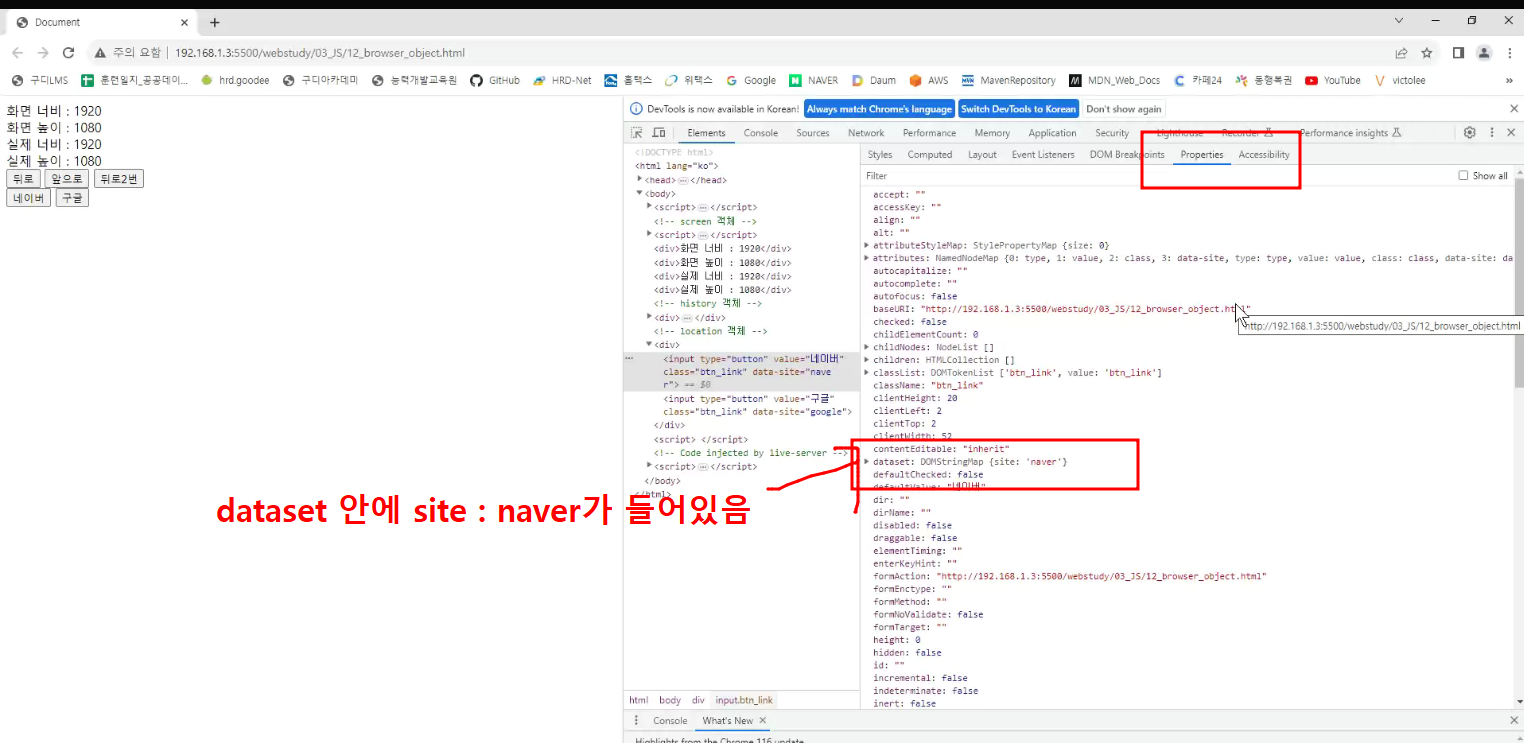Open the Application tab
Screen dimensions: 1524x743
pos(1053,133)
